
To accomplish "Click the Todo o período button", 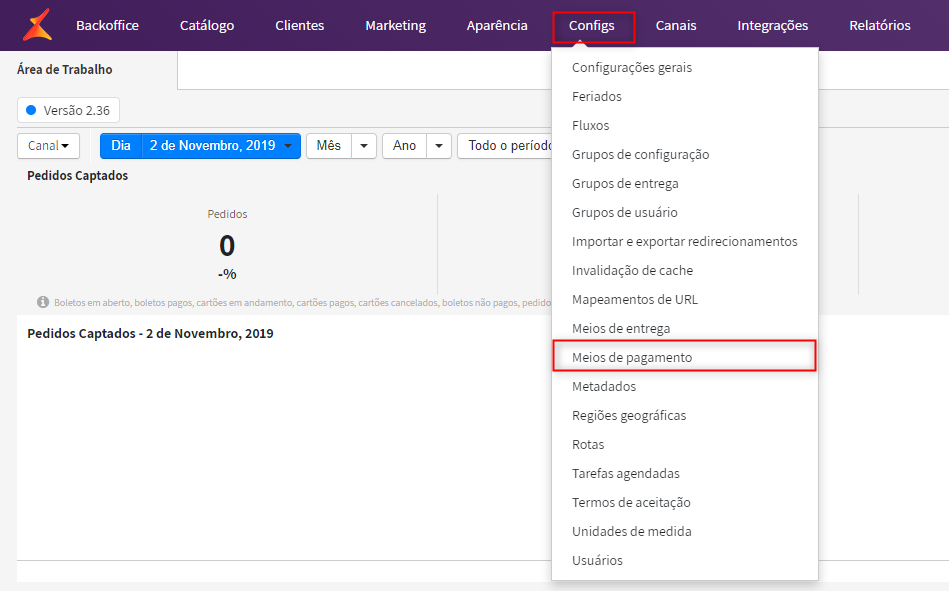I will point(507,146).
